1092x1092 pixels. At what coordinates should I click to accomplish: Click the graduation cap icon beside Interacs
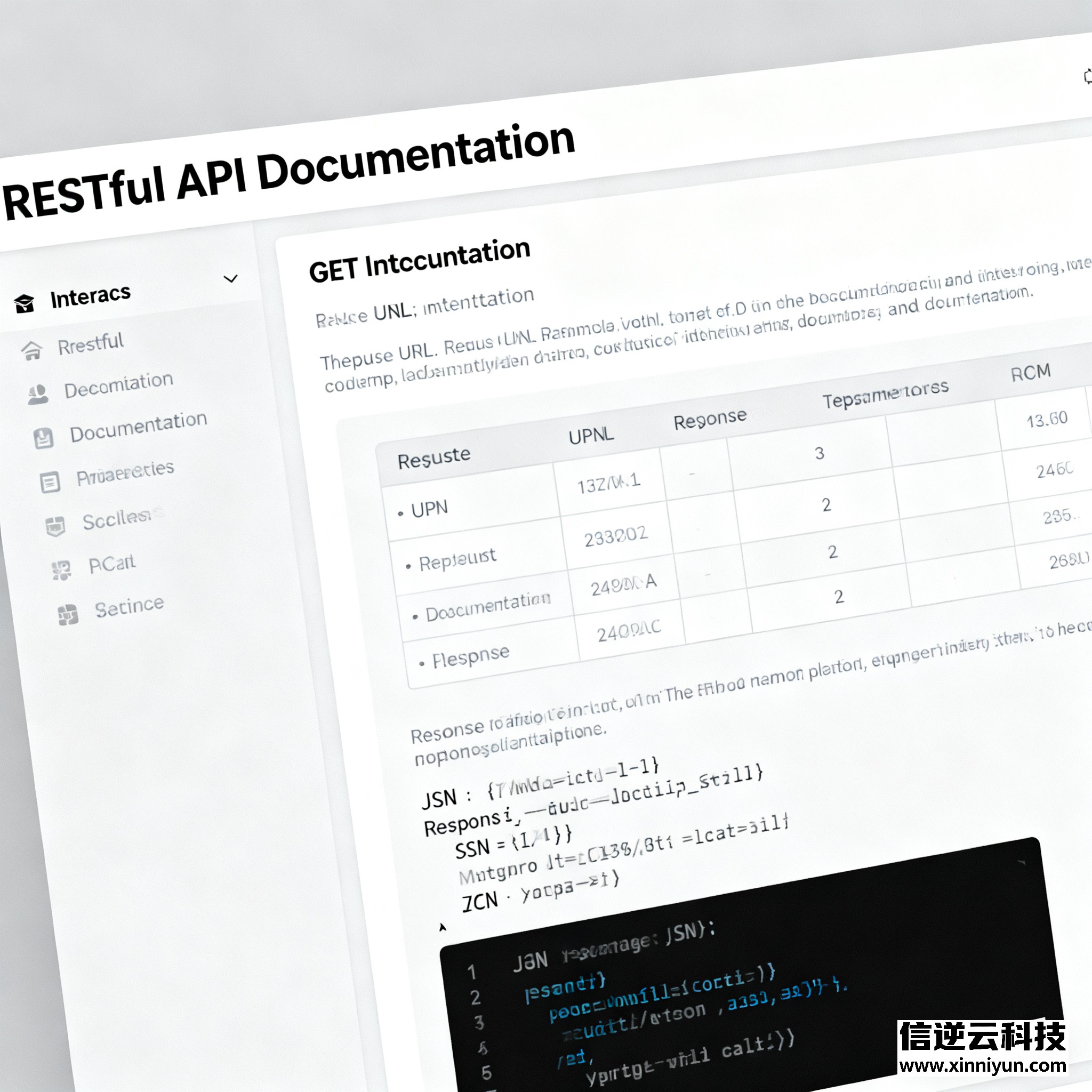[25, 303]
